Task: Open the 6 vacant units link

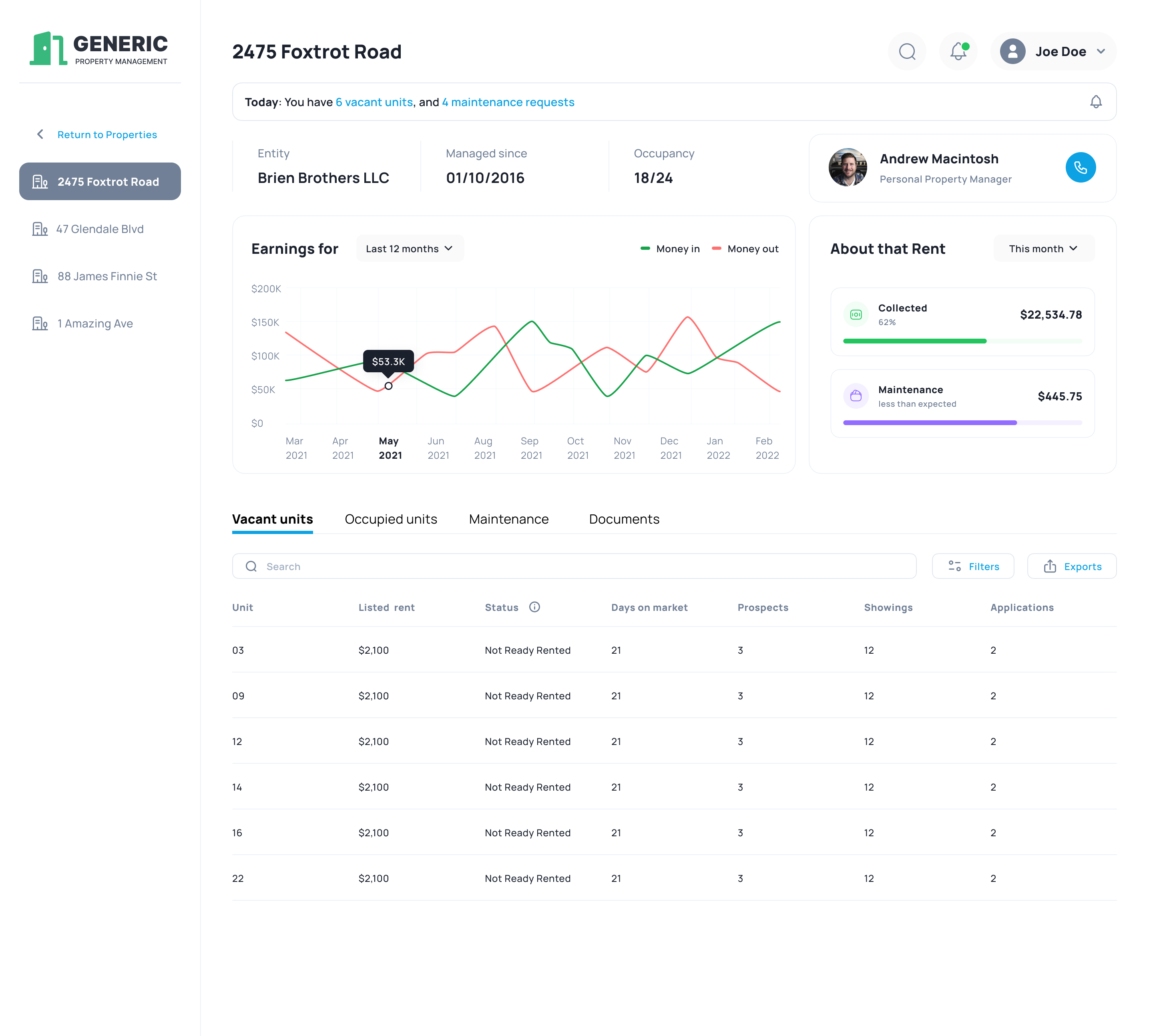Action: [x=374, y=102]
